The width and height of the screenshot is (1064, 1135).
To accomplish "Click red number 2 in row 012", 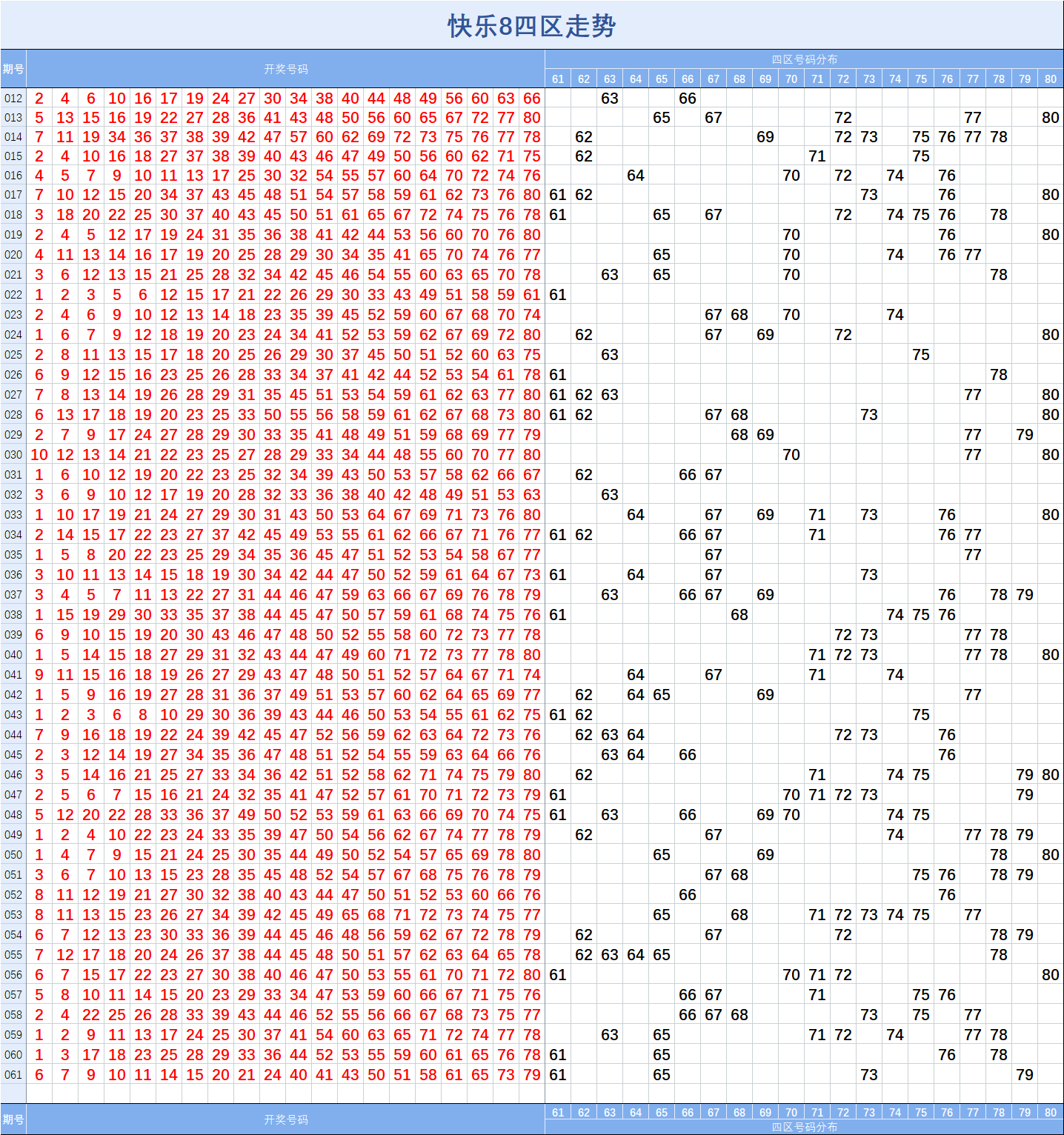I will pyautogui.click(x=39, y=99).
